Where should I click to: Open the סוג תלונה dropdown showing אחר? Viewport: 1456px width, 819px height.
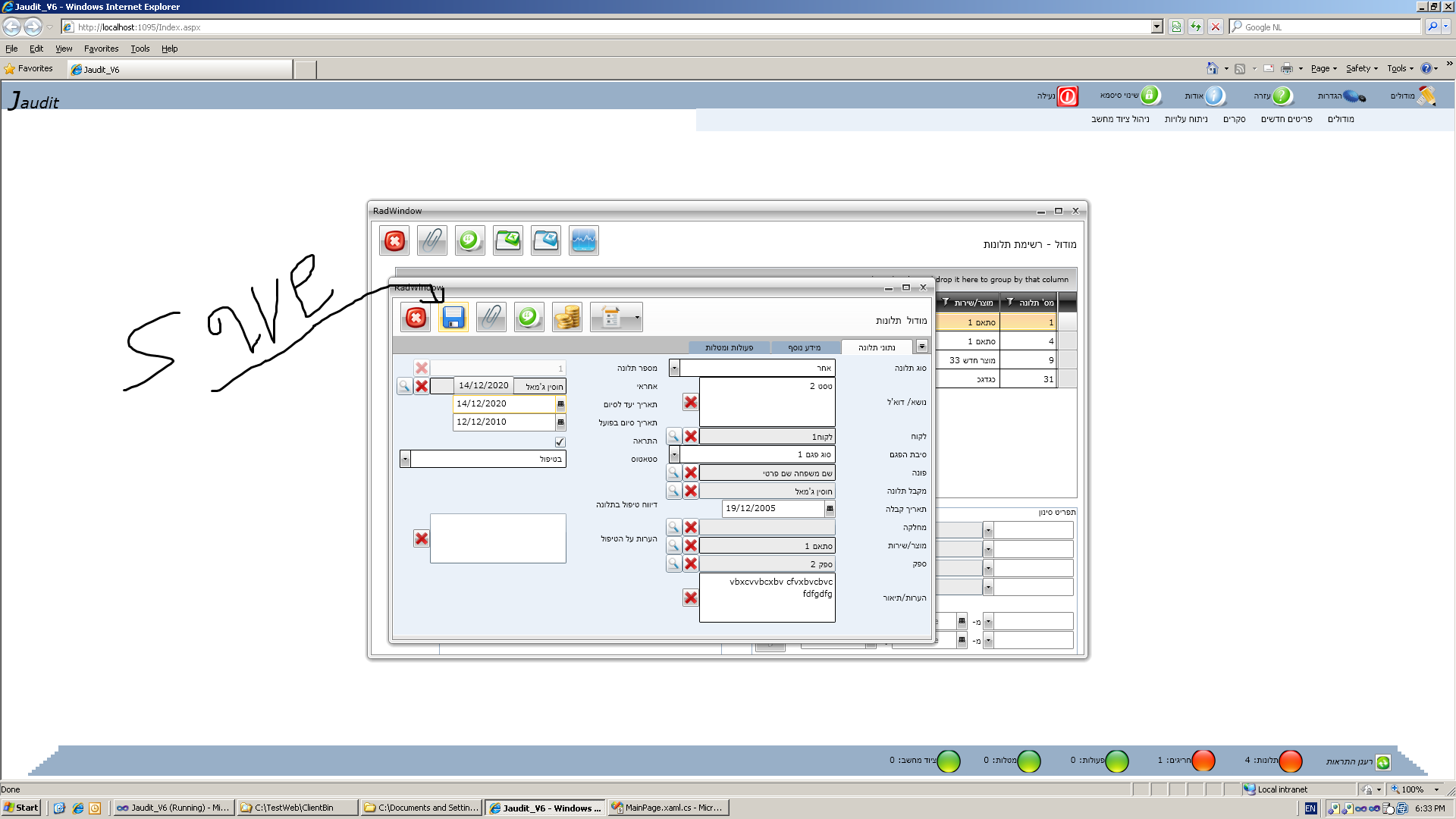[674, 369]
